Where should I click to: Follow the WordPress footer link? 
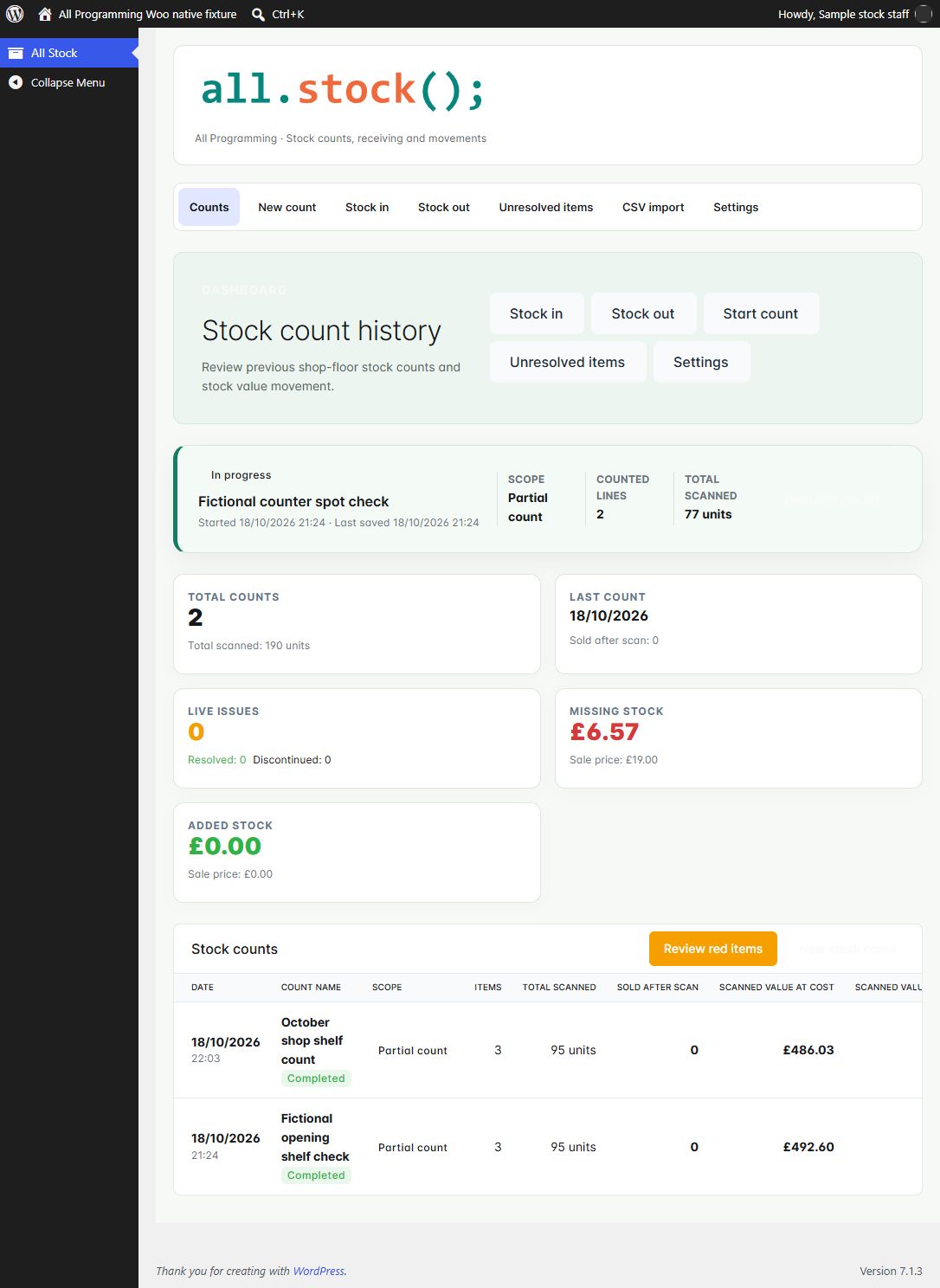[x=319, y=1271]
